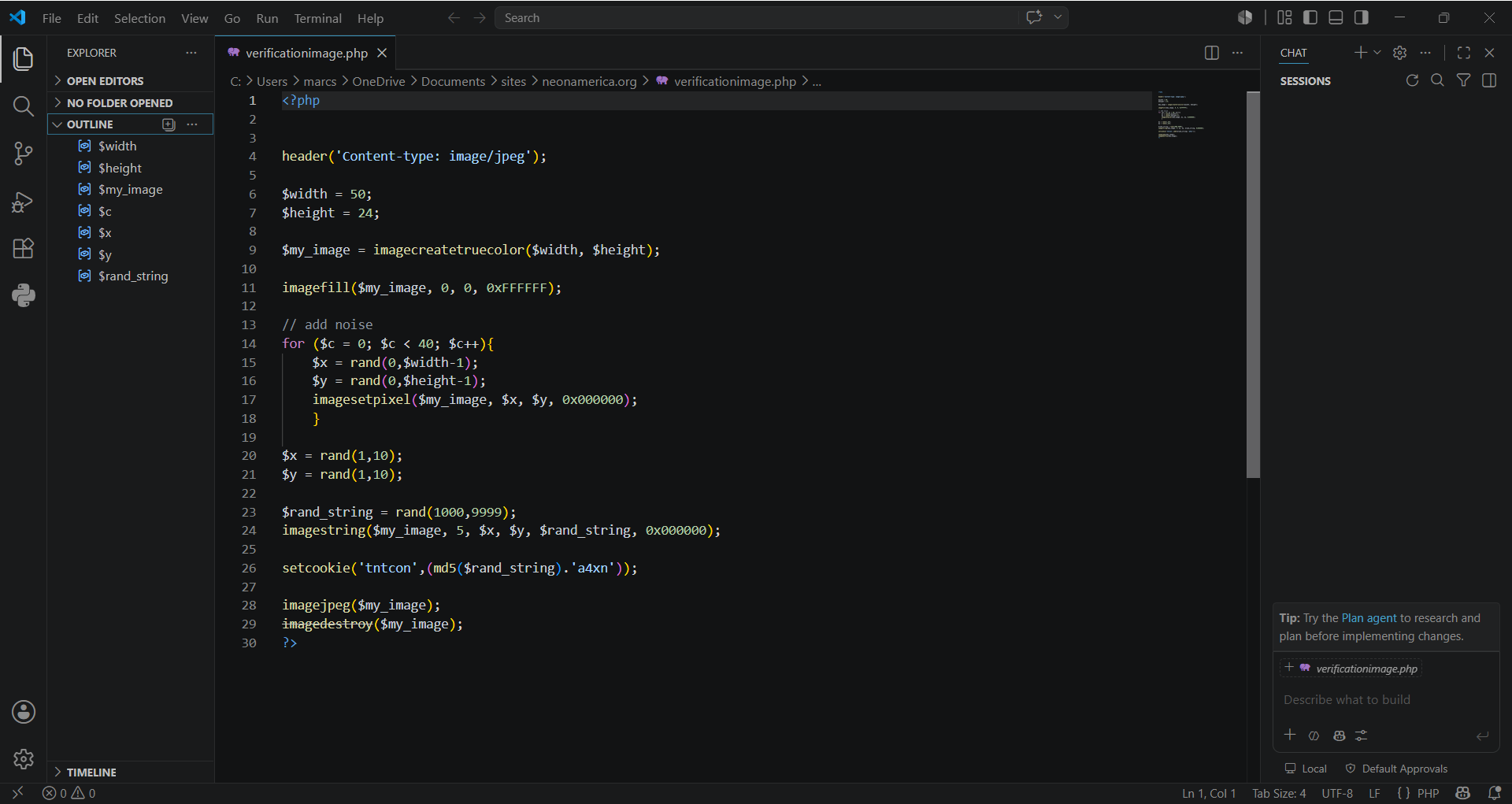The width and height of the screenshot is (1512, 804).
Task: Click the configure tools sliders icon
Action: (x=1362, y=735)
